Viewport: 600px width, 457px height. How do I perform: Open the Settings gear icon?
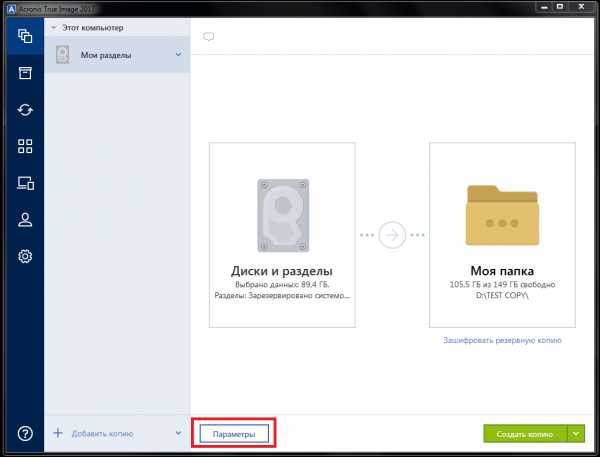(24, 257)
